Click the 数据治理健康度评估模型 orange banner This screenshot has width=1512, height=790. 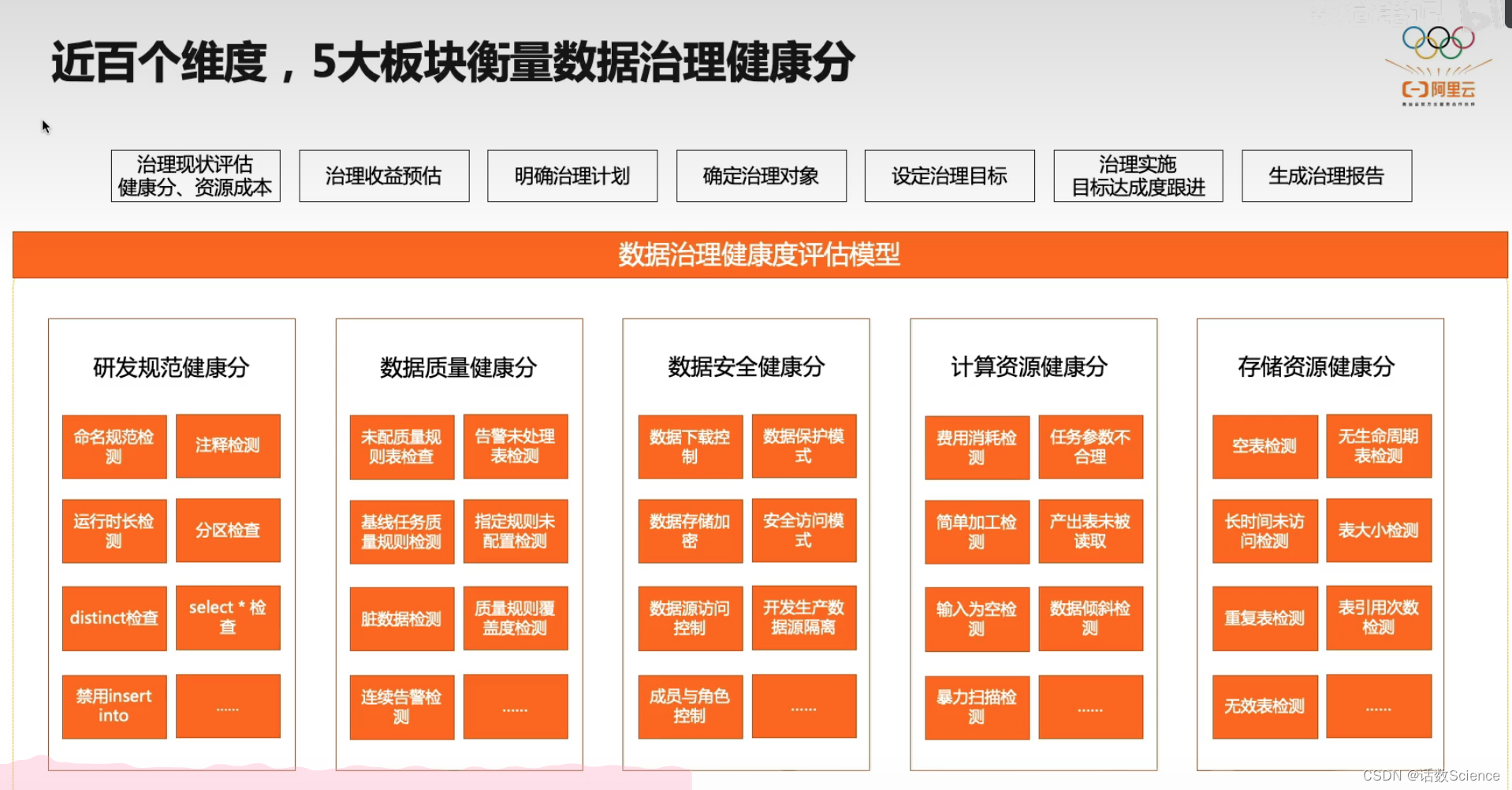tap(760, 255)
